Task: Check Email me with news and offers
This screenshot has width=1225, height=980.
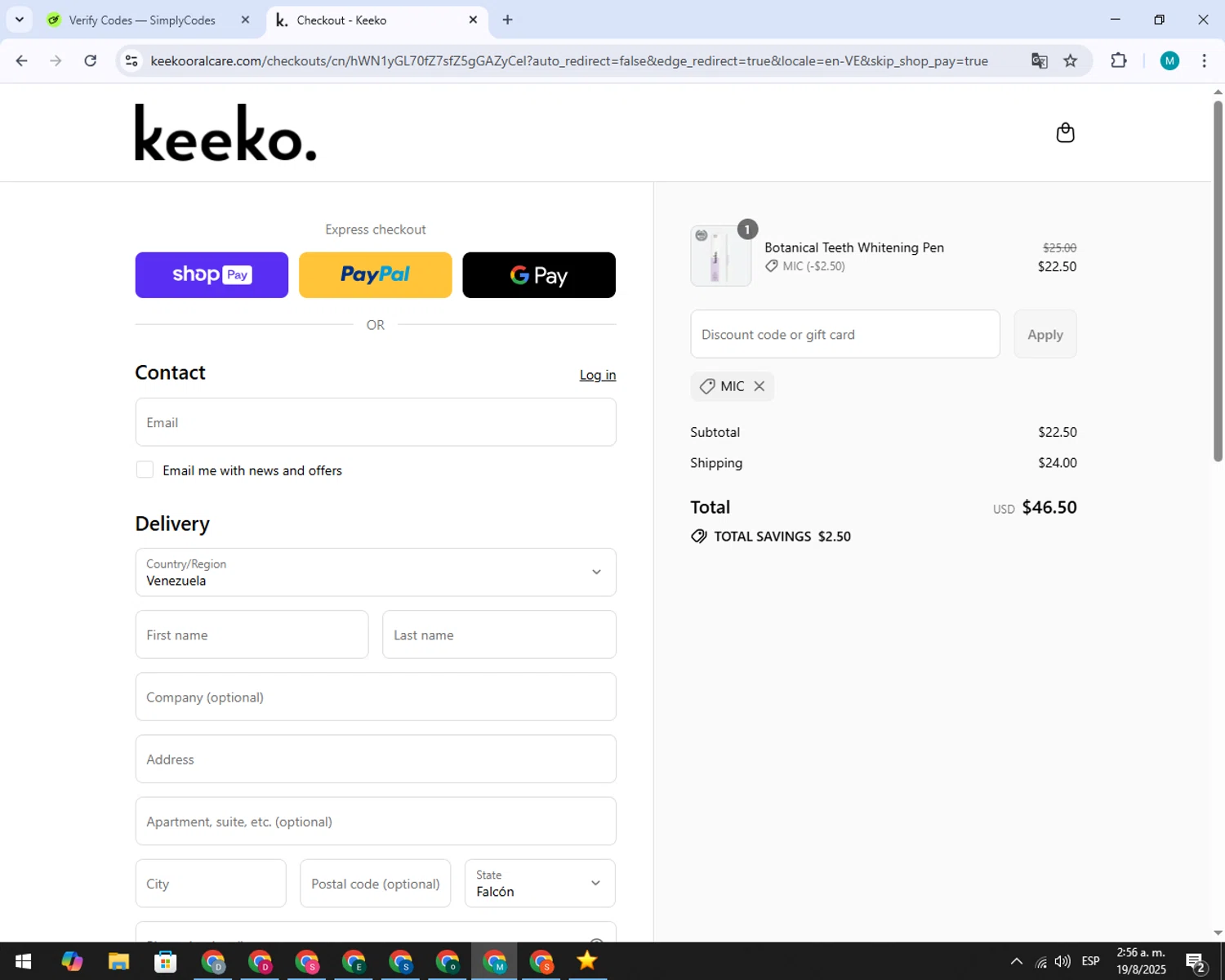Action: click(x=145, y=470)
